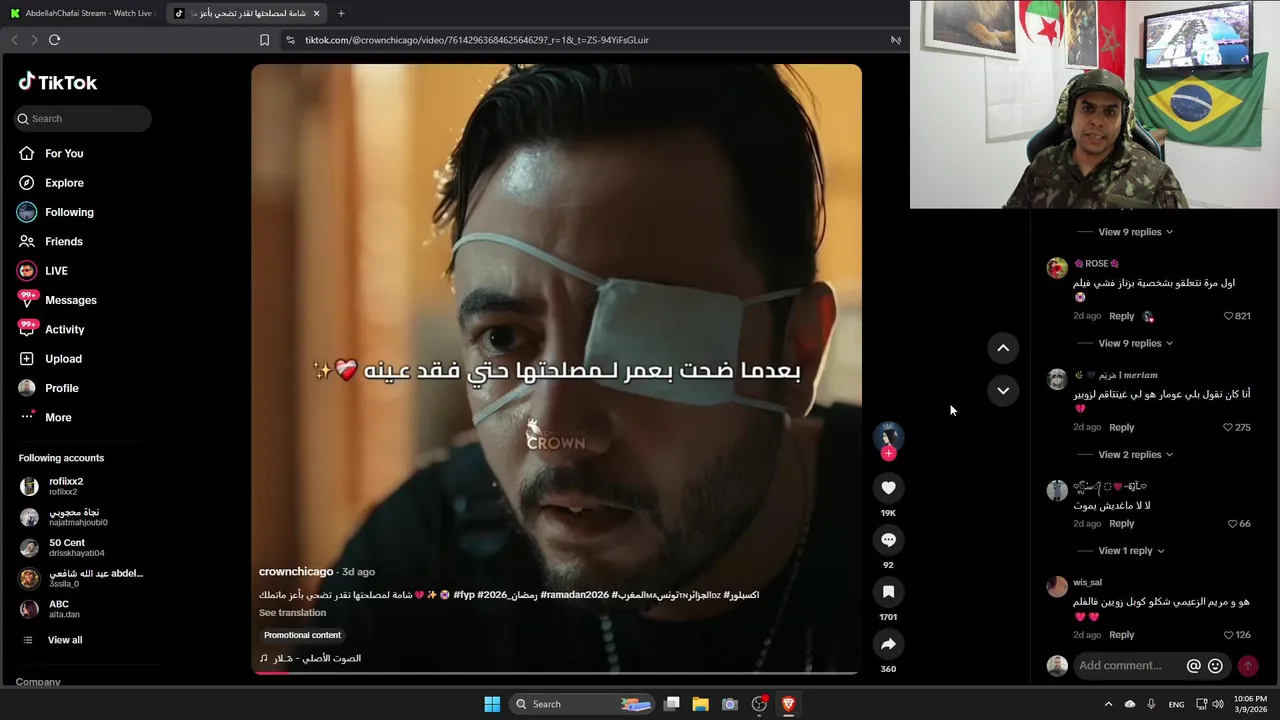Open the video comments icon

pos(888,540)
